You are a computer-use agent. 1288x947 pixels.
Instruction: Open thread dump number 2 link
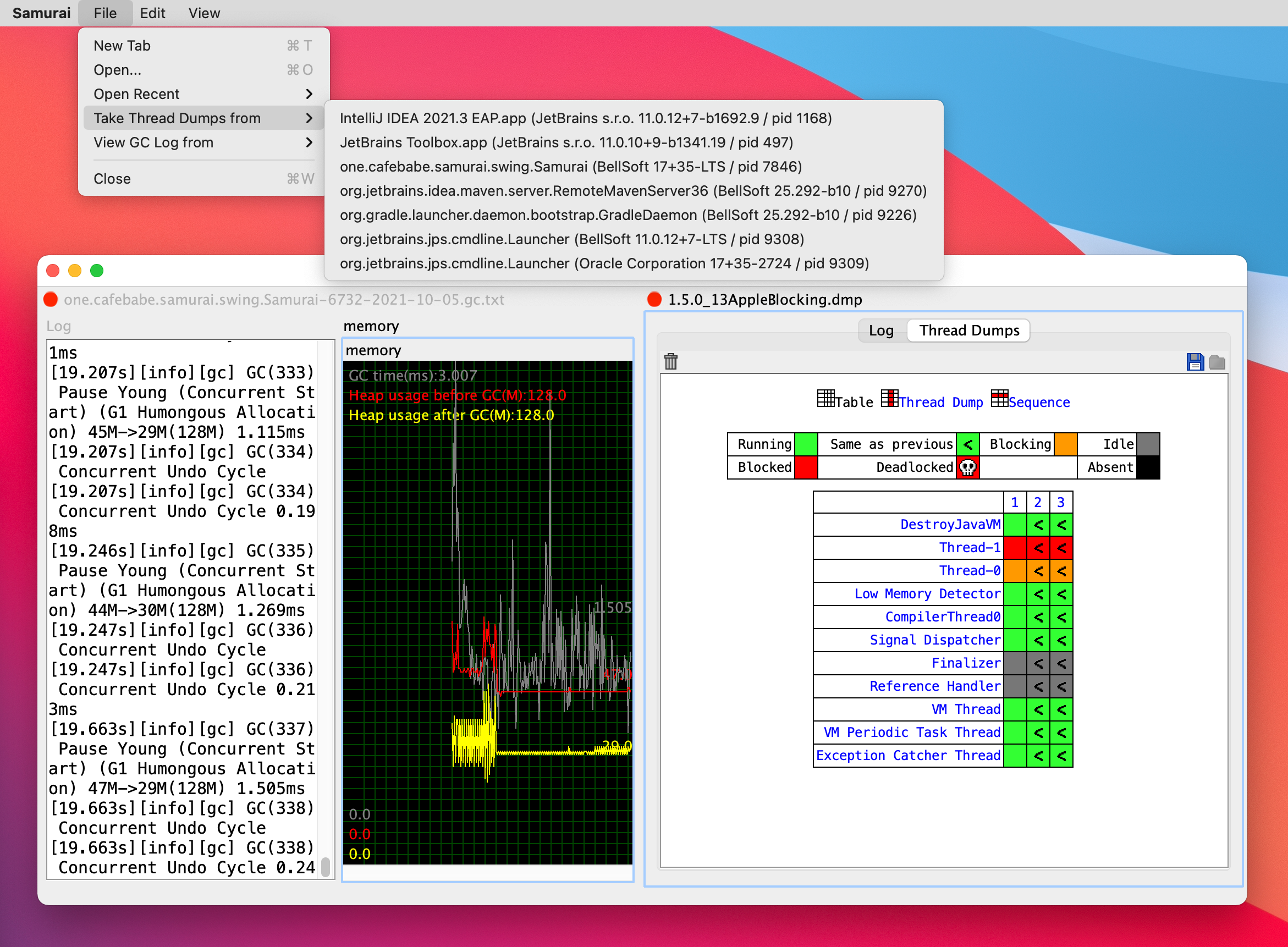[1038, 502]
